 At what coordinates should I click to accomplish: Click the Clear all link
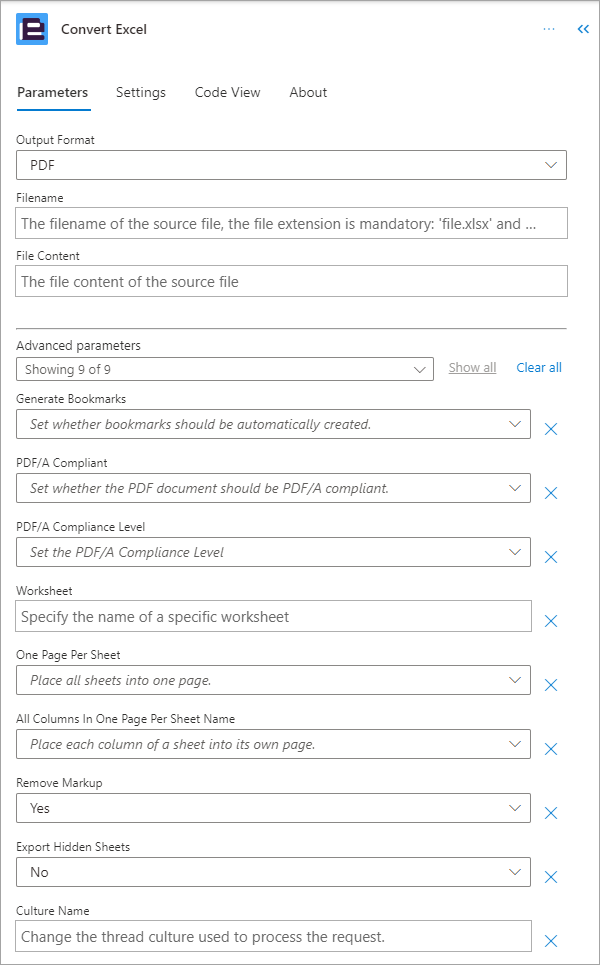point(539,367)
